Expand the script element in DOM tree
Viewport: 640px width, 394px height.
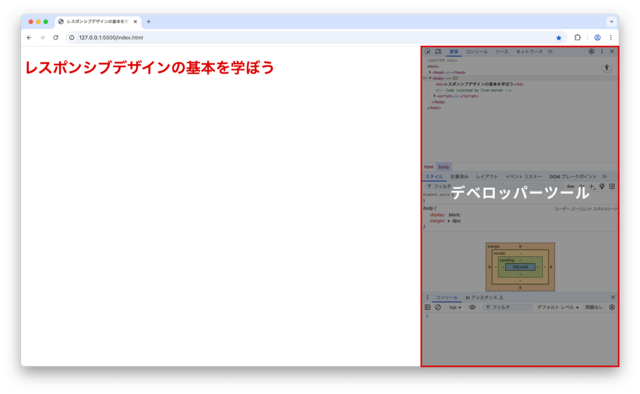coord(434,96)
